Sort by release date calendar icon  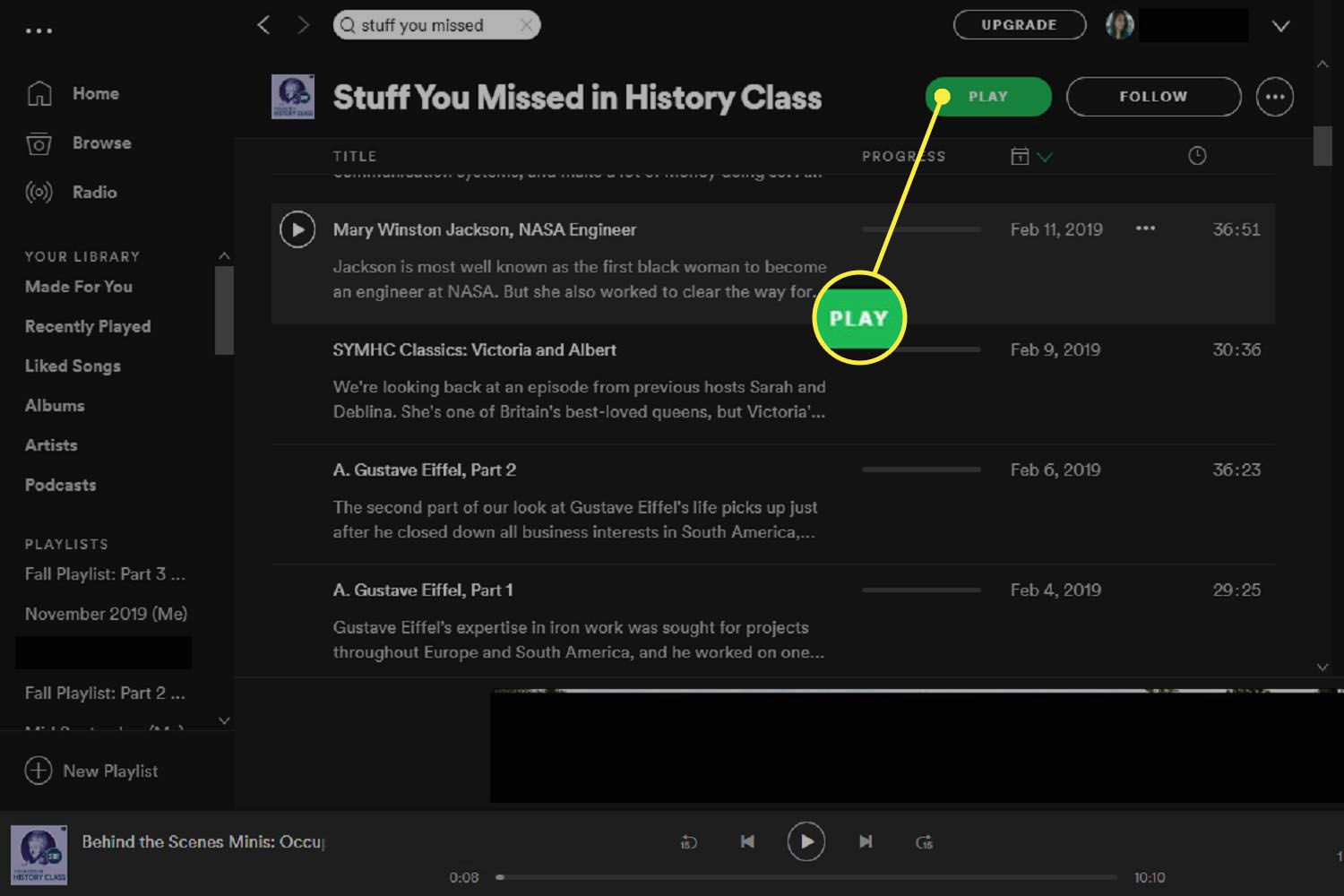(x=1020, y=156)
